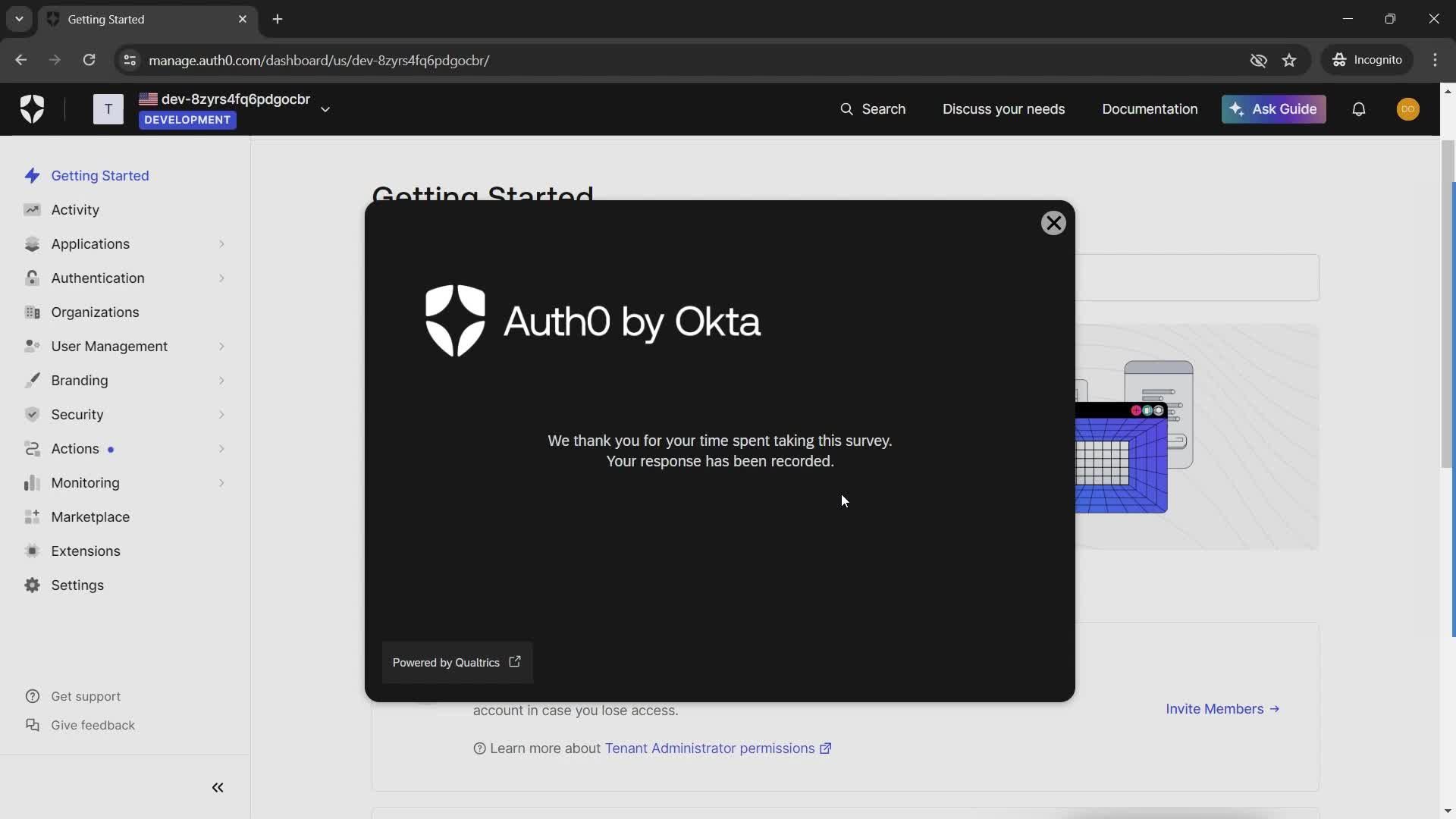1456x819 pixels.
Task: Open User Management sidebar item
Action: tap(109, 346)
